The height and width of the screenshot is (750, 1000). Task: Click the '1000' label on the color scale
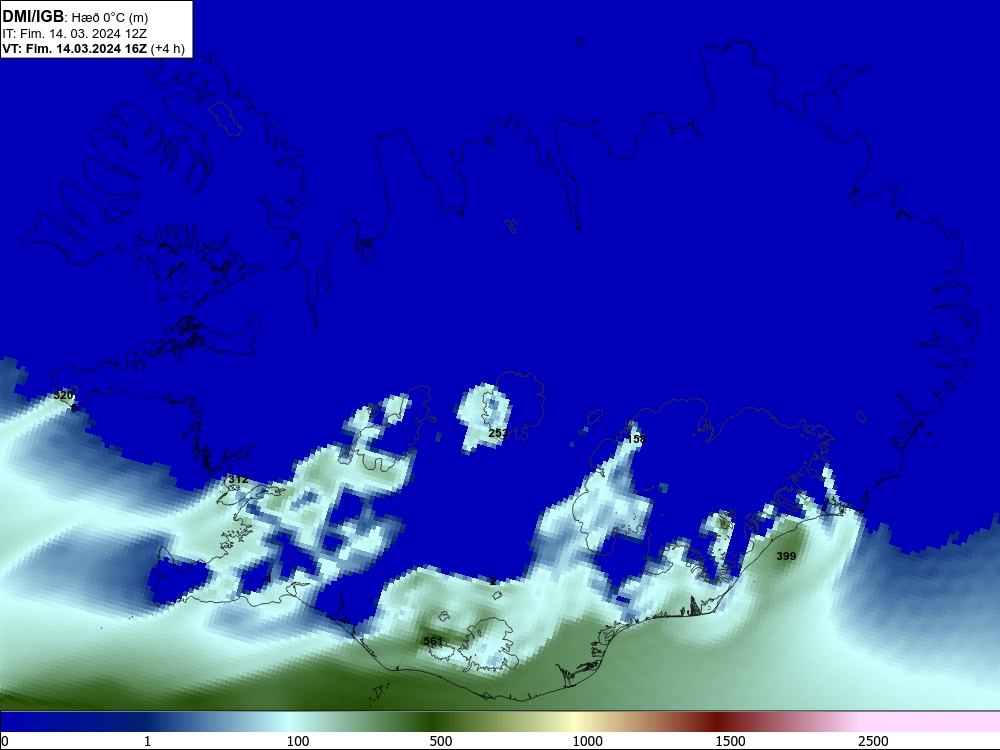coord(587,741)
